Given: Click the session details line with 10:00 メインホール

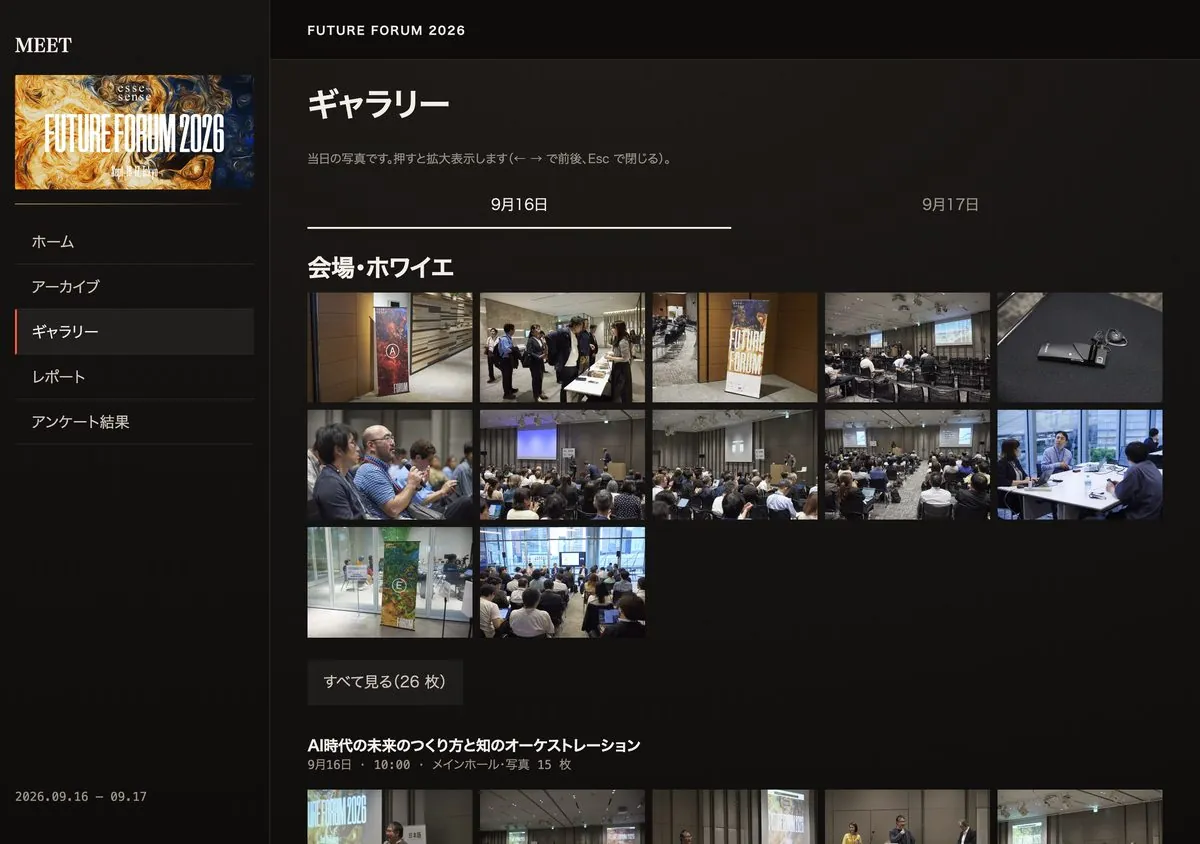Looking at the screenshot, I should [x=440, y=765].
